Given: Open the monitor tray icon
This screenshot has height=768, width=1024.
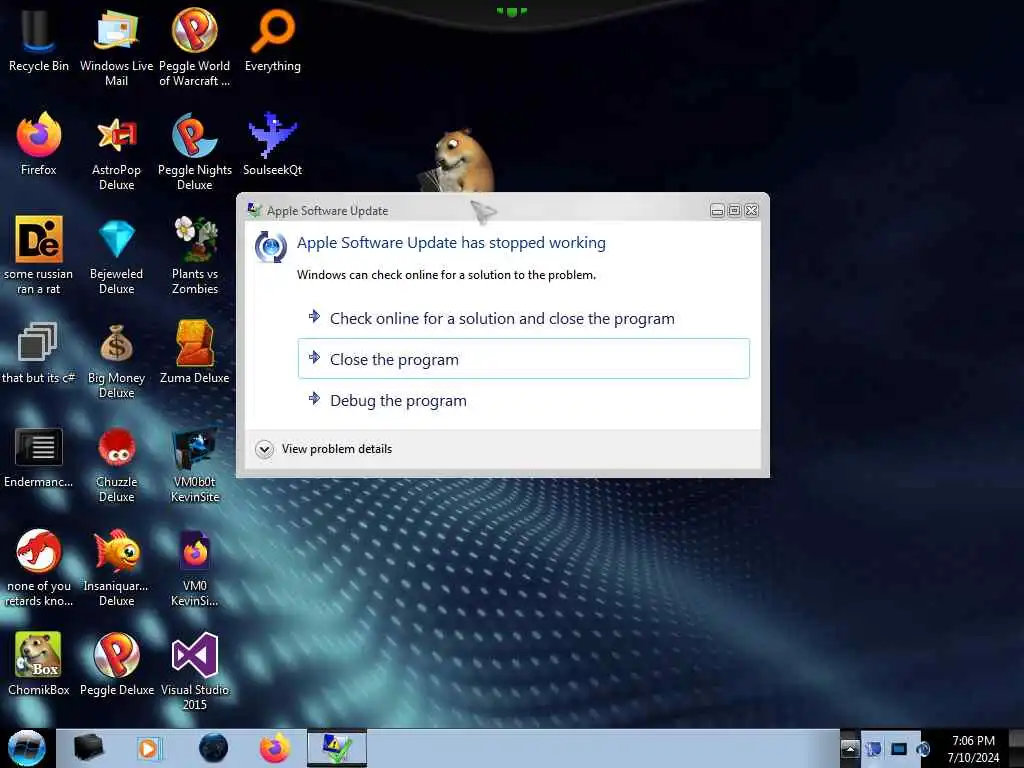Looking at the screenshot, I should click(899, 748).
